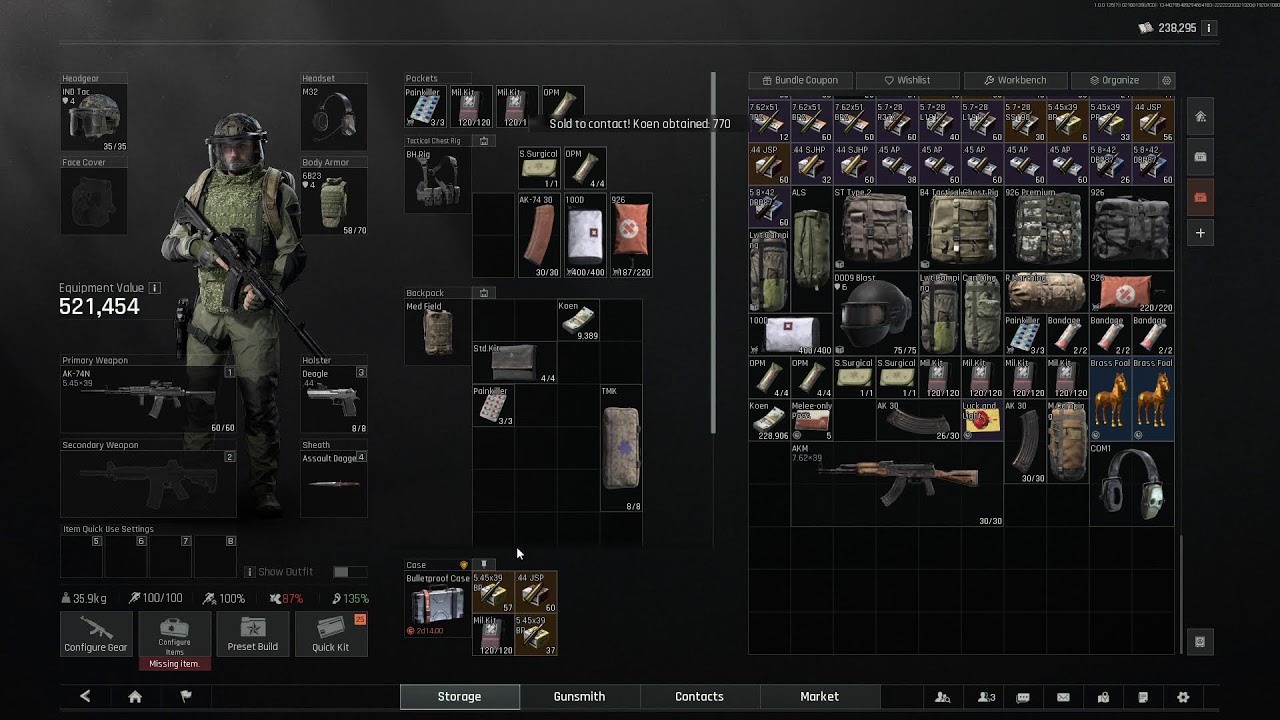Image resolution: width=1280 pixels, height=720 pixels.
Task: Switch to the Gunsmith tab
Action: 579,696
